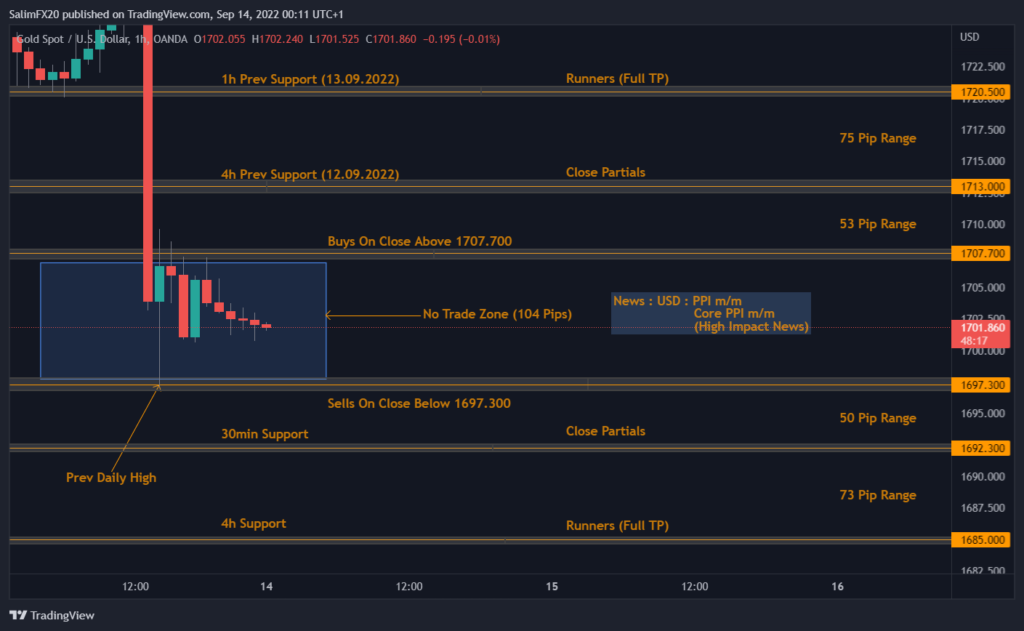Select the orange 1685.000 price flag
Viewport: 1024px width, 631px height.
pos(980,540)
